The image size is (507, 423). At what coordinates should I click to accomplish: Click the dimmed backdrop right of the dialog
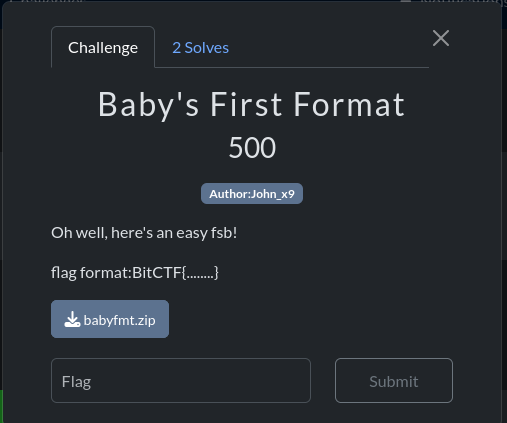[504, 200]
